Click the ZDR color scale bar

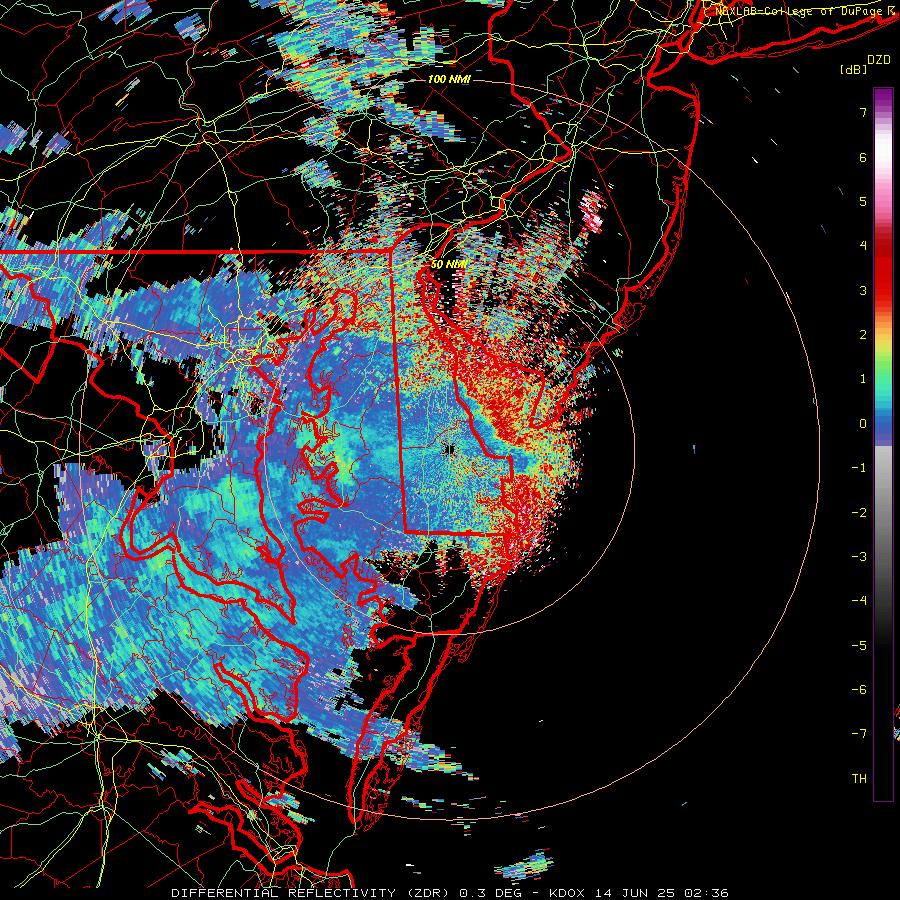pyautogui.click(x=883, y=444)
